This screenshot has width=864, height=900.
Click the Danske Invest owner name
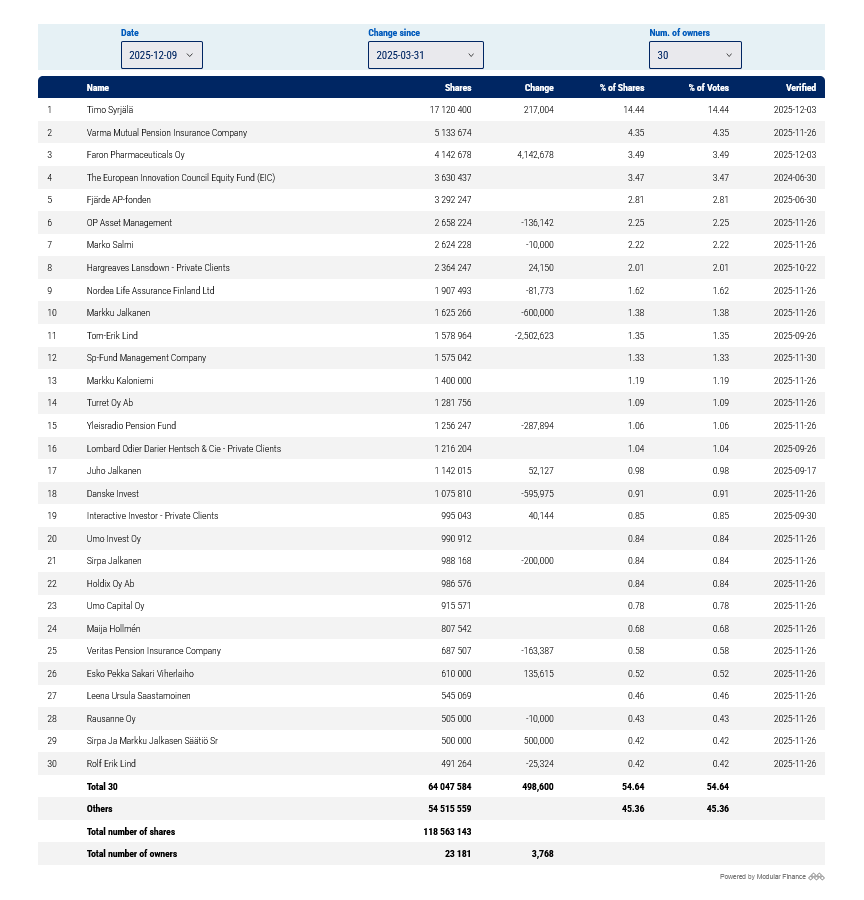coord(112,493)
